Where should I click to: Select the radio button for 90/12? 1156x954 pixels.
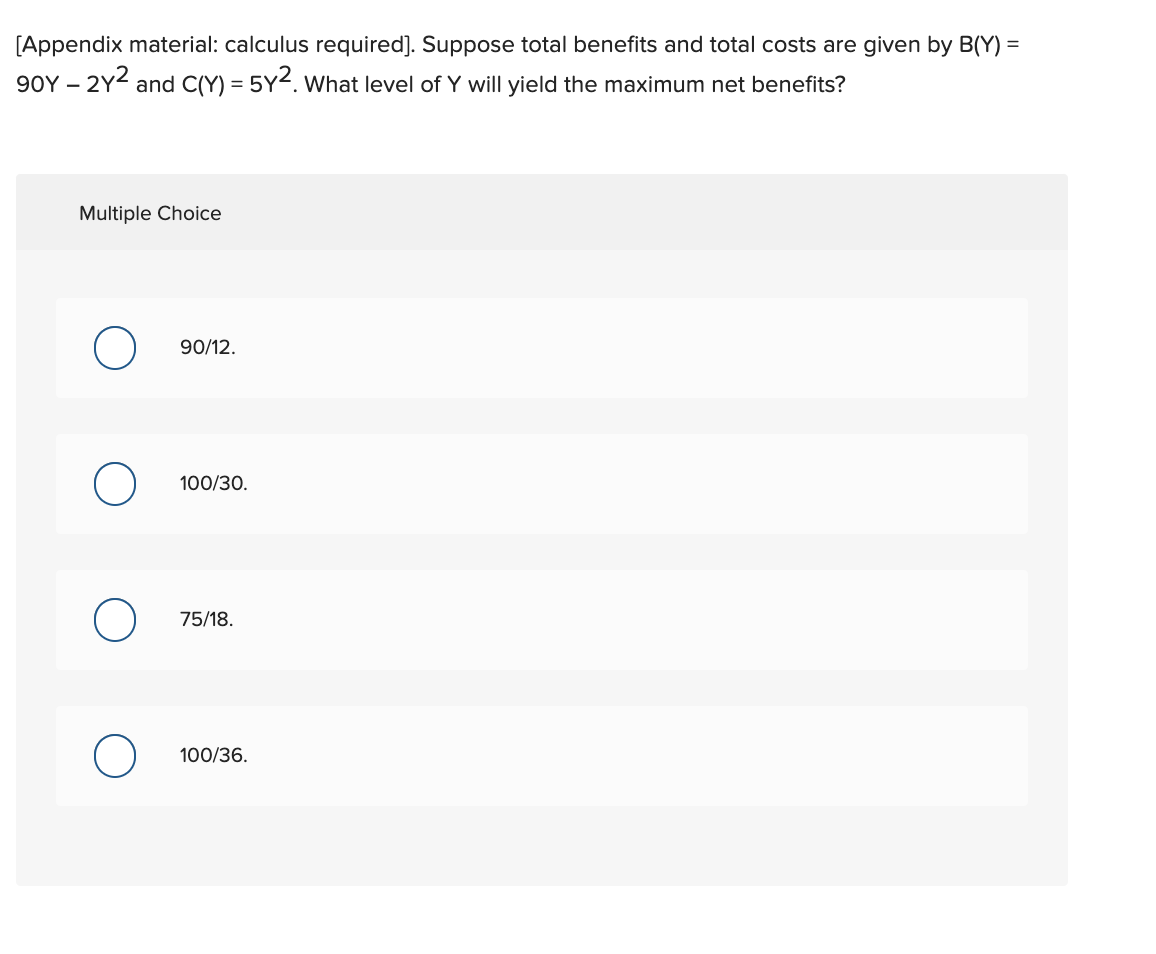(x=116, y=348)
